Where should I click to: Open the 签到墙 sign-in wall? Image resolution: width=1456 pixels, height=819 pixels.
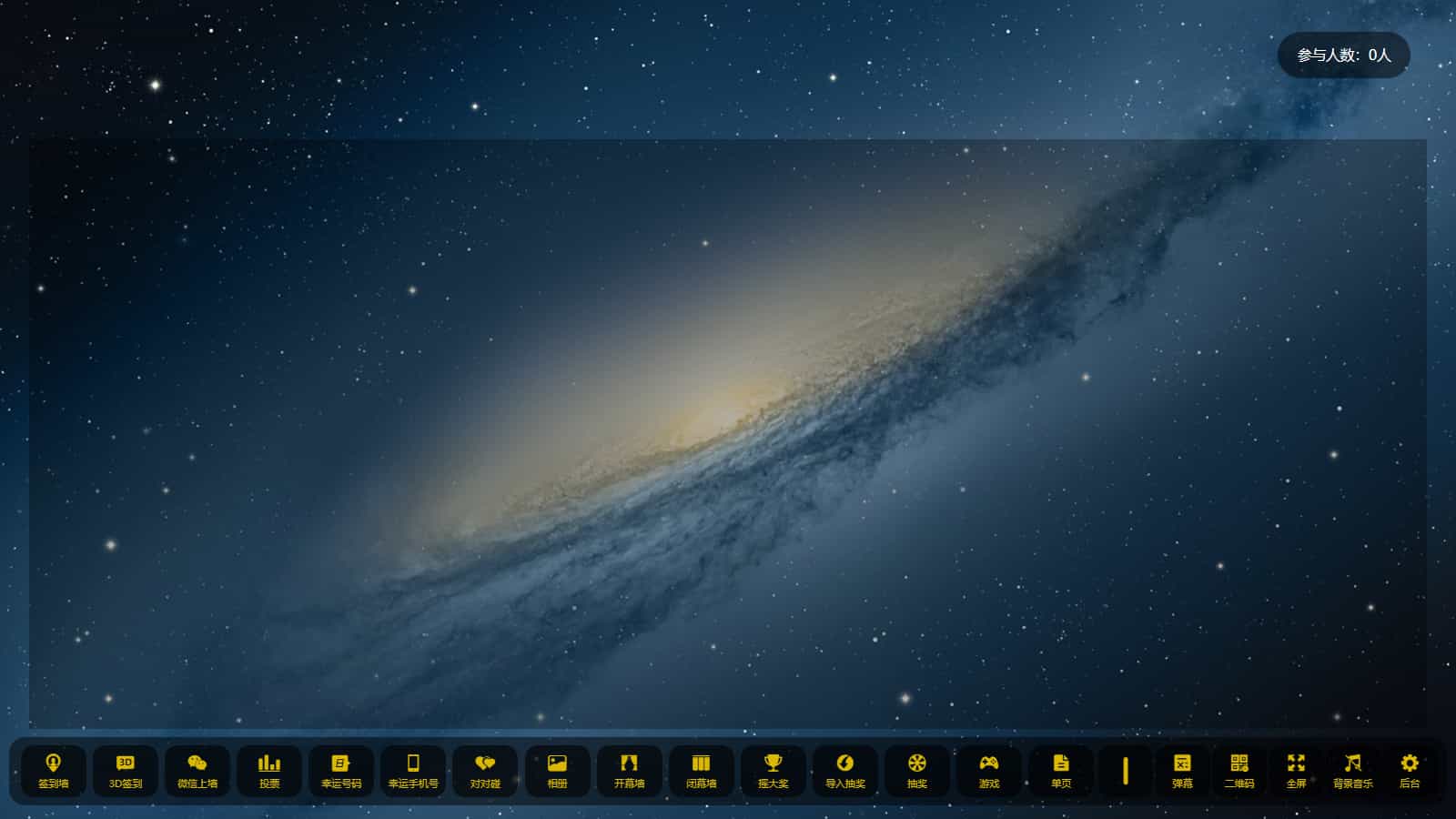coord(54,771)
